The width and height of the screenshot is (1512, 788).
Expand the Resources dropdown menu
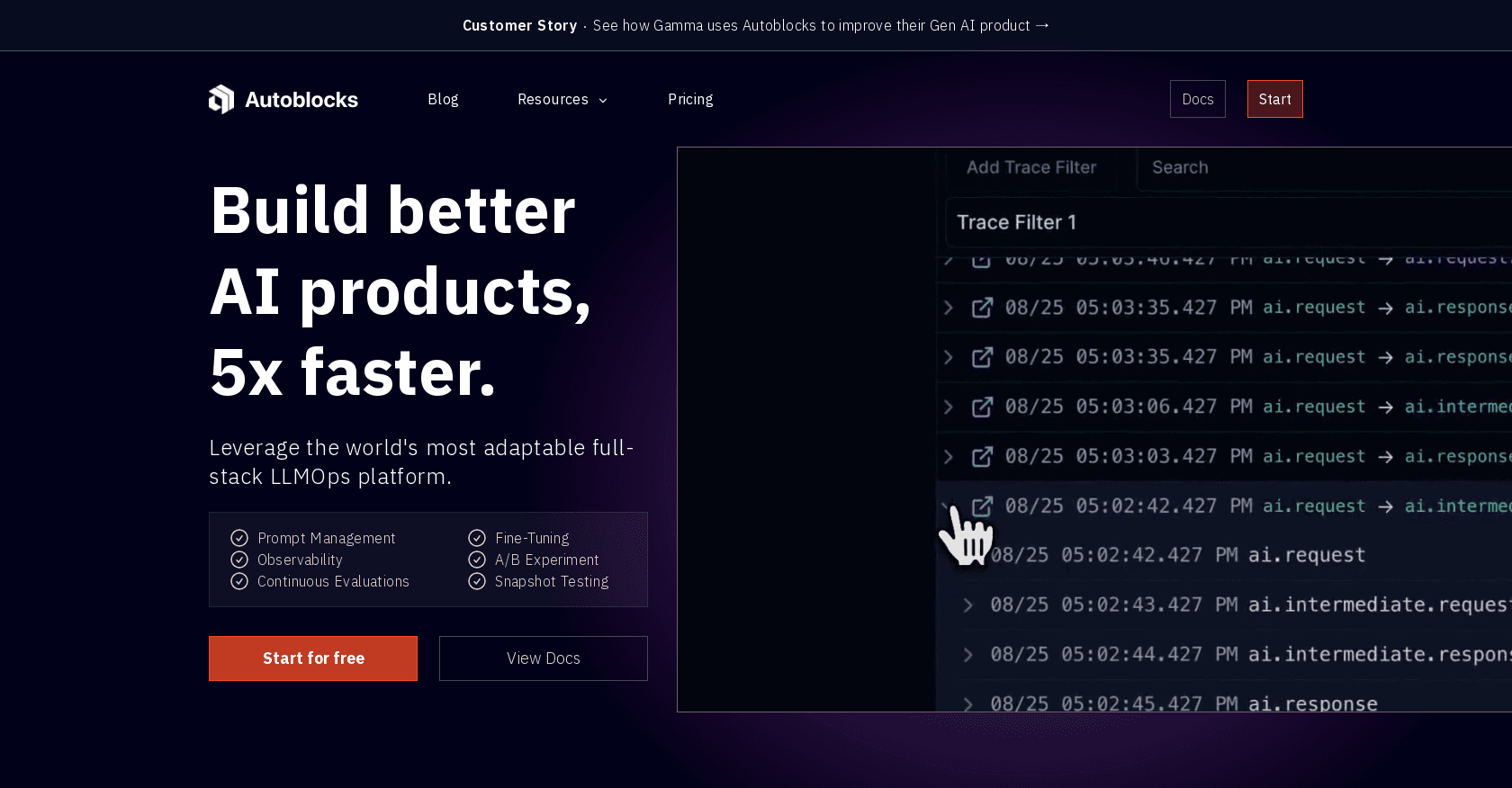tap(562, 99)
